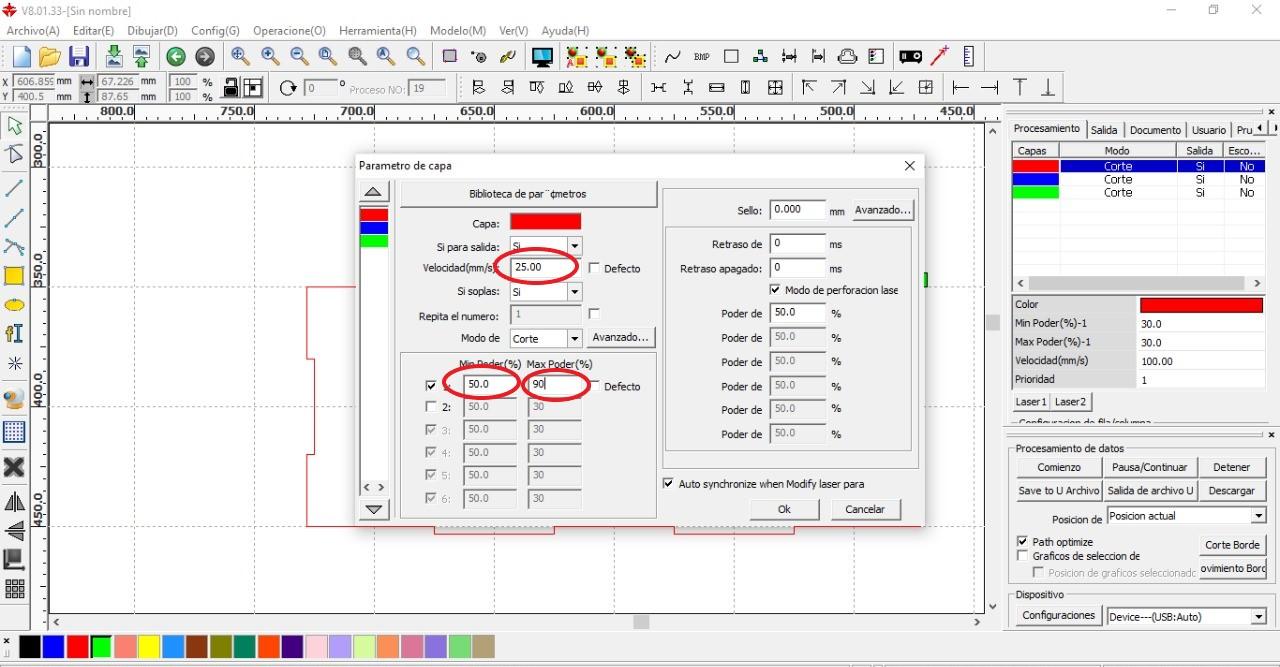Click the magic wand toolbar icon
This screenshot has width=1280, height=667.
[940, 57]
